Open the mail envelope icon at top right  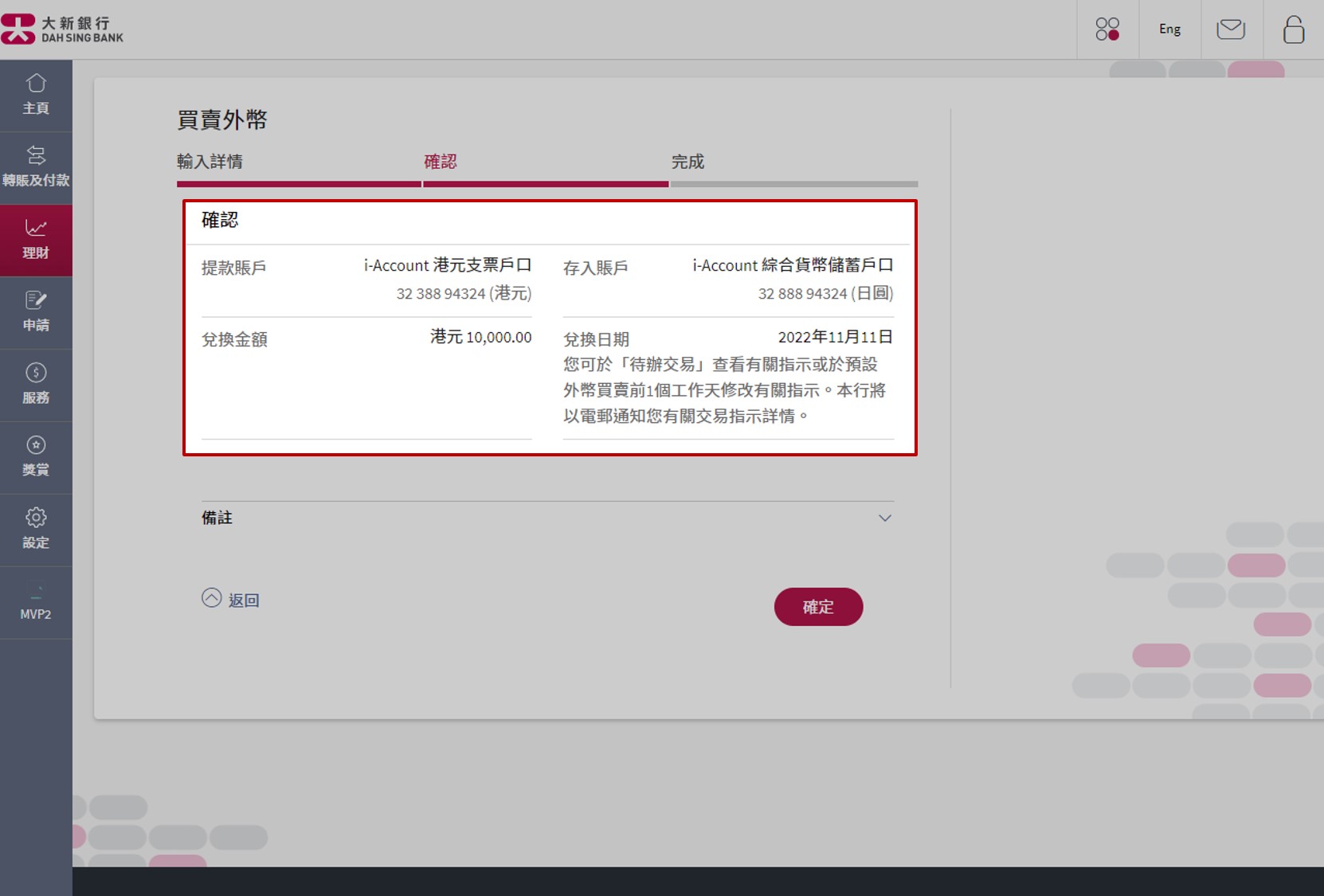pos(1231,29)
